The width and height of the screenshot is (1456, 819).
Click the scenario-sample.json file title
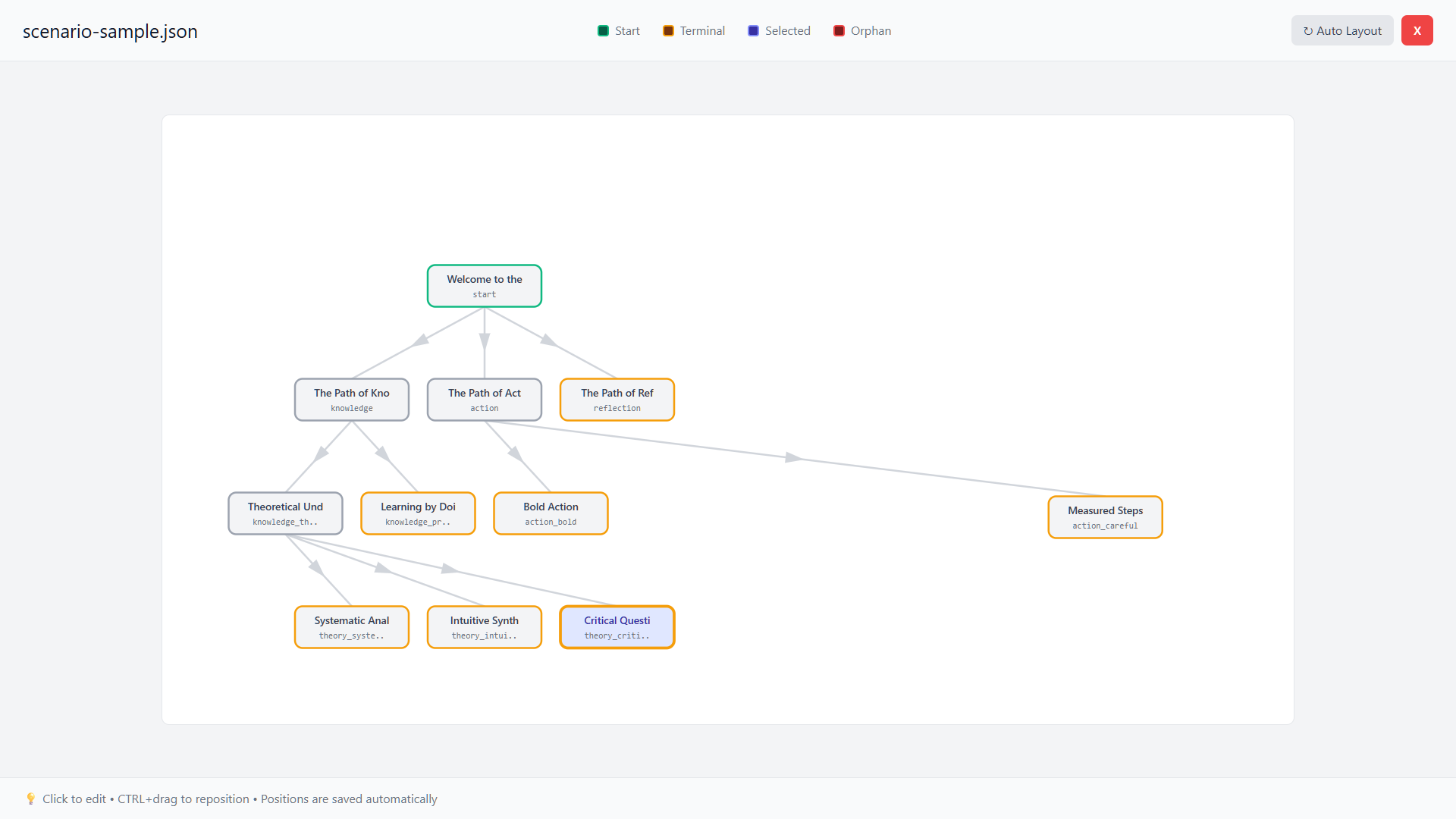[x=110, y=31]
